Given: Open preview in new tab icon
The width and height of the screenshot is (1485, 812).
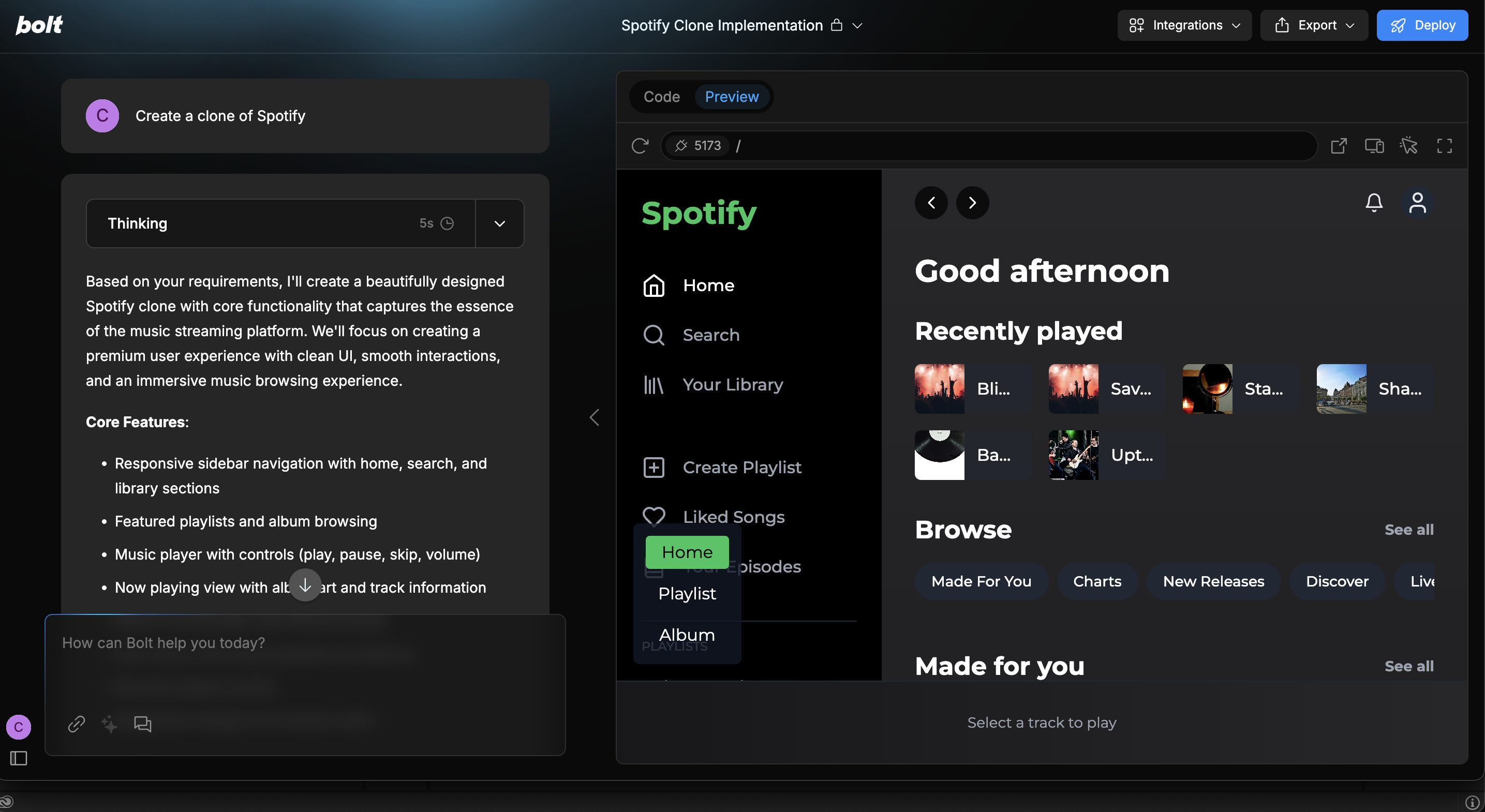Looking at the screenshot, I should click(x=1339, y=146).
